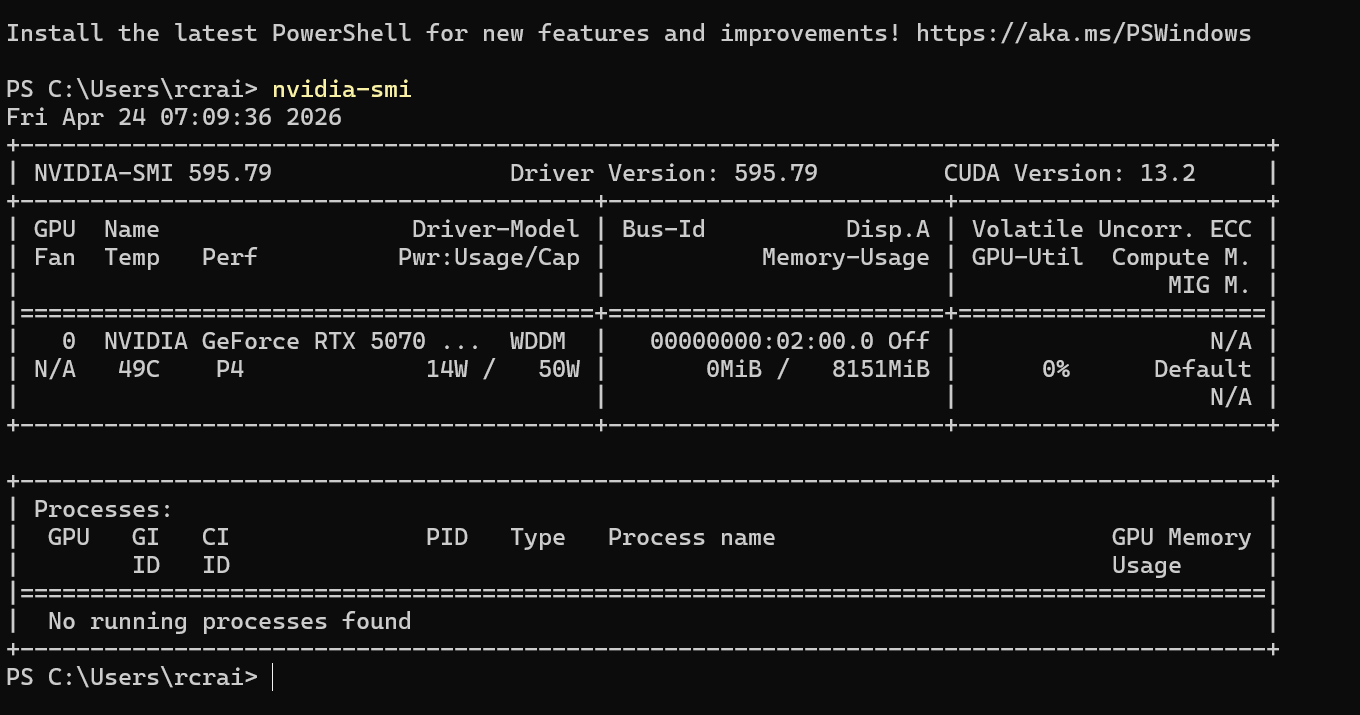Click the Processes: section heading
Viewport: 1360px width, 715px height.
[x=103, y=509]
